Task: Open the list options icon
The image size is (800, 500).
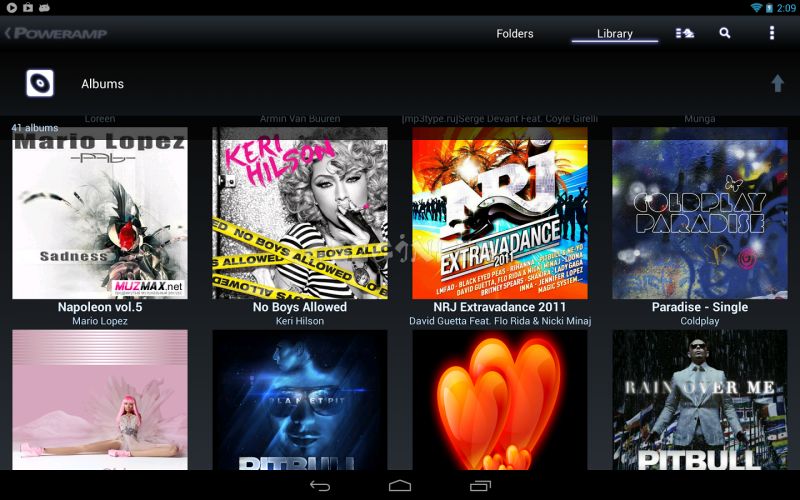Action: (685, 33)
